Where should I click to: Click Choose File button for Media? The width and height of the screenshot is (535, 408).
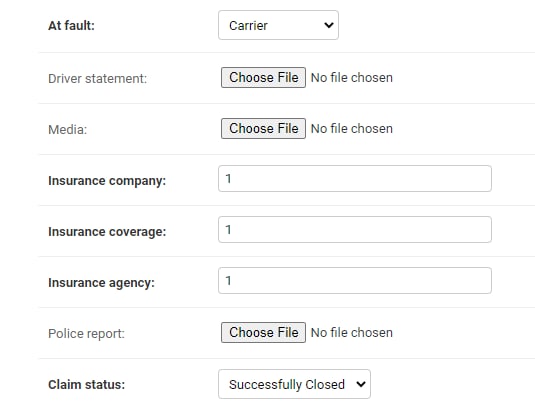tap(263, 129)
